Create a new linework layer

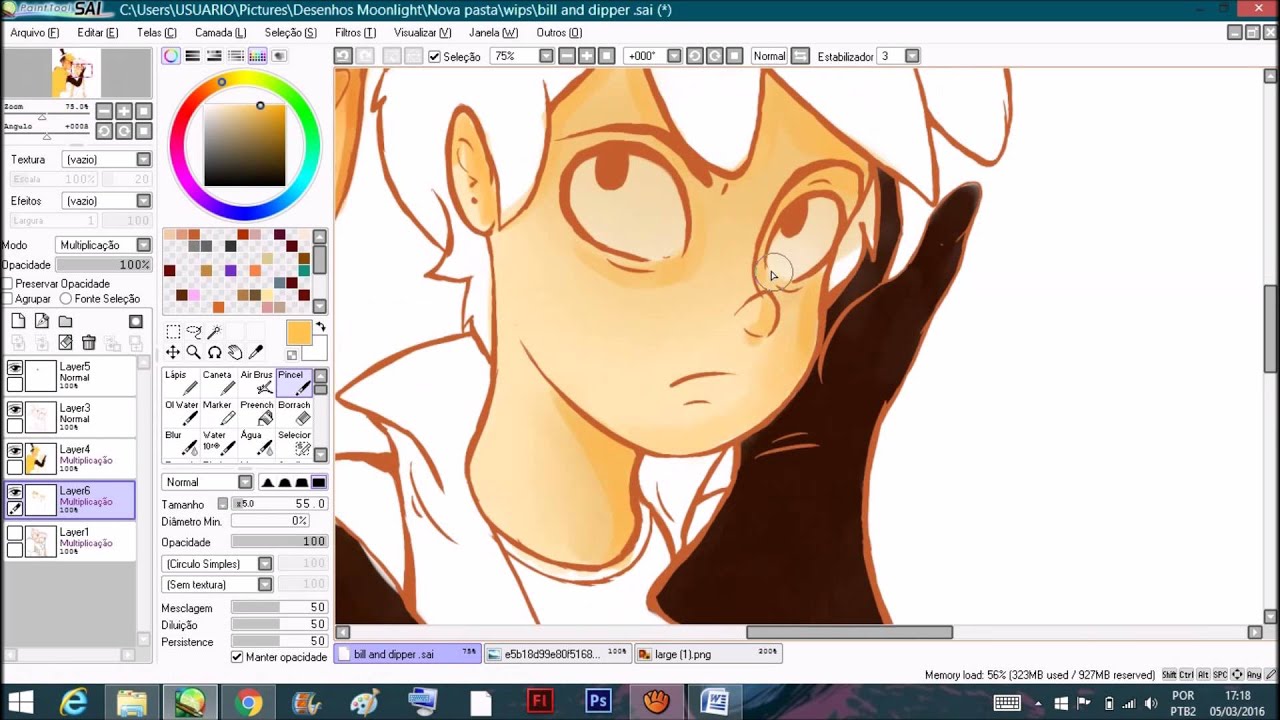click(42, 321)
